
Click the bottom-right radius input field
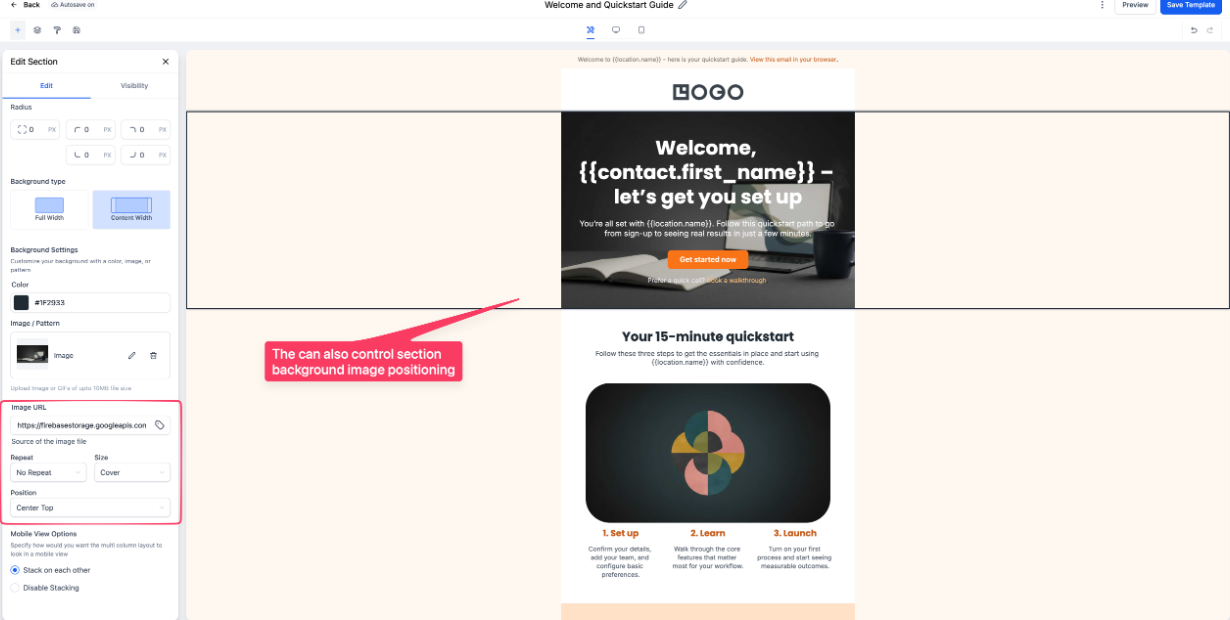(146, 155)
